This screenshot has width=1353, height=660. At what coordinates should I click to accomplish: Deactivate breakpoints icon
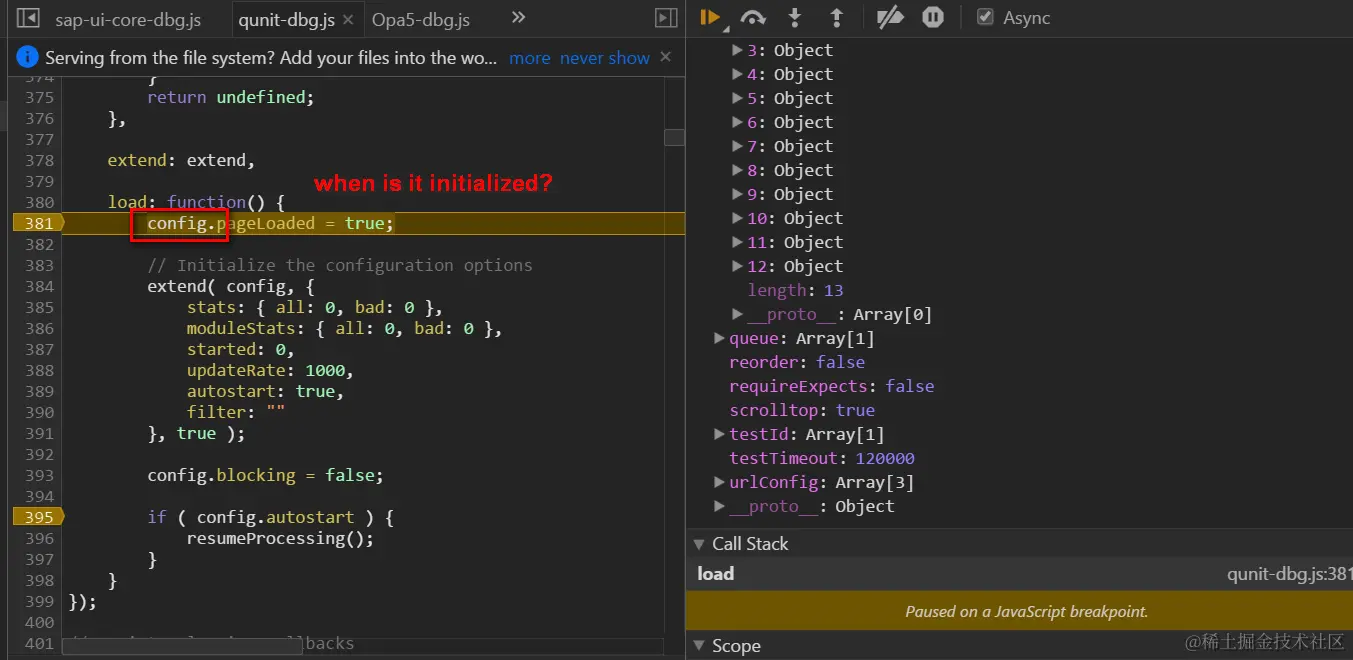889,17
